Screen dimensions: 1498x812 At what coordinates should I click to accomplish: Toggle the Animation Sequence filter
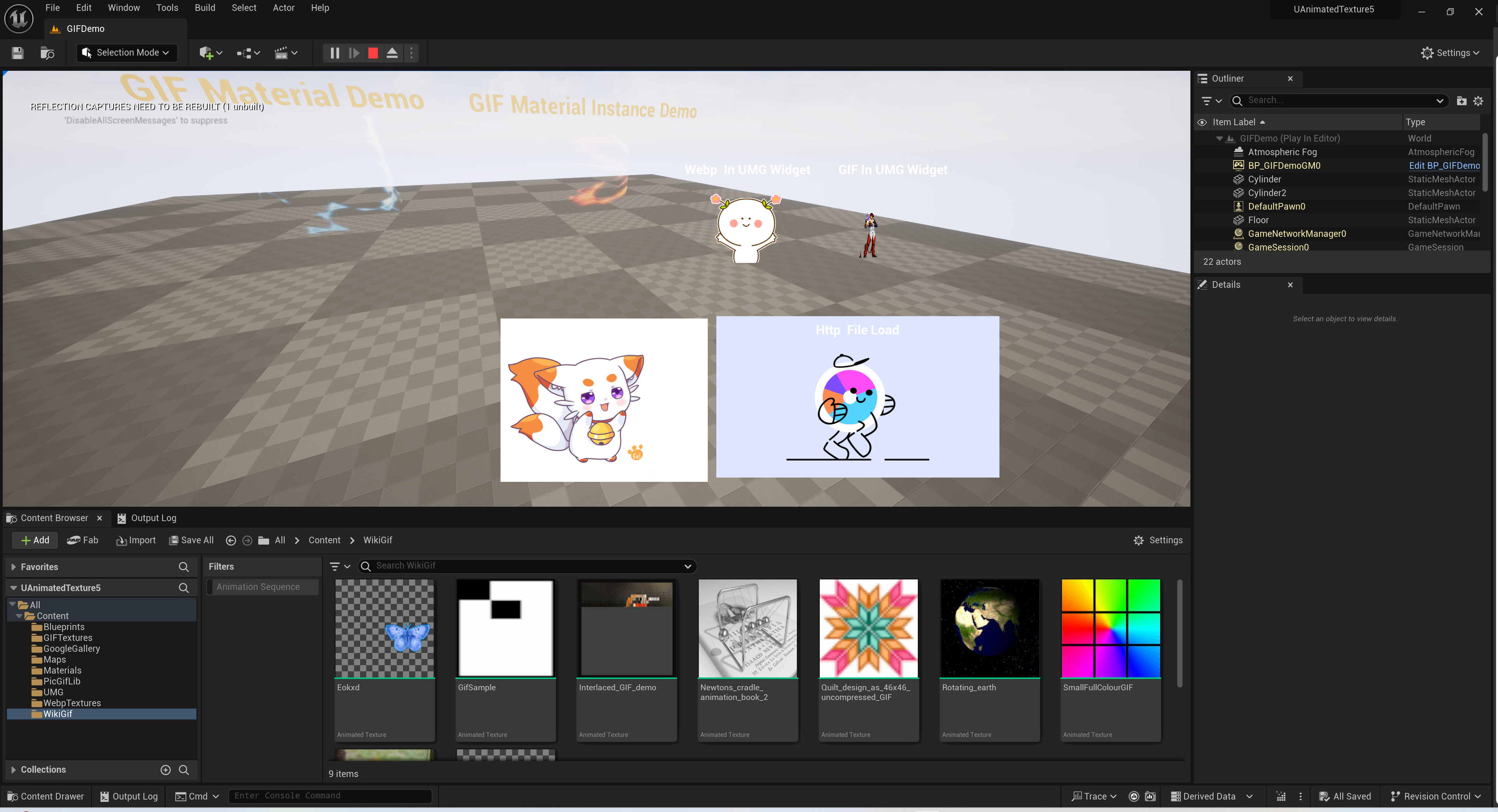[262, 587]
